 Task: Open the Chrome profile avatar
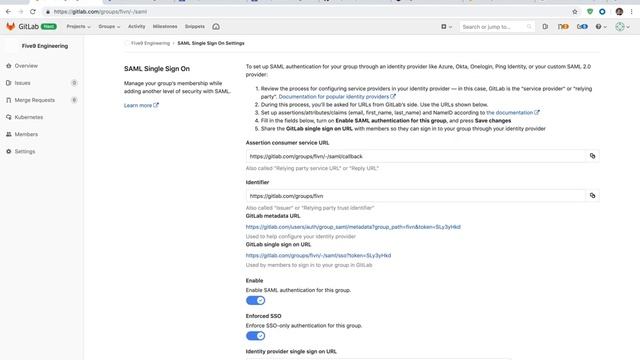click(x=619, y=12)
